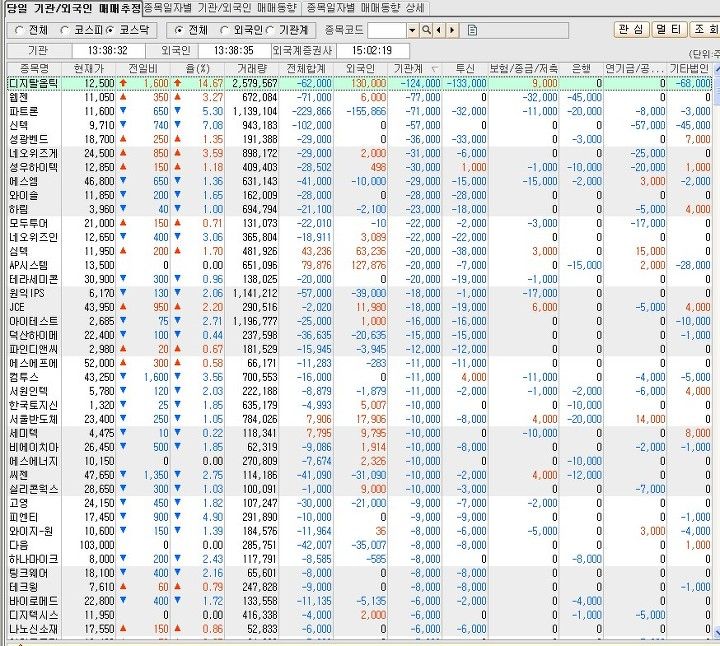Select the JCE stock name
The height and width of the screenshot is (646, 720).
tap(17, 307)
